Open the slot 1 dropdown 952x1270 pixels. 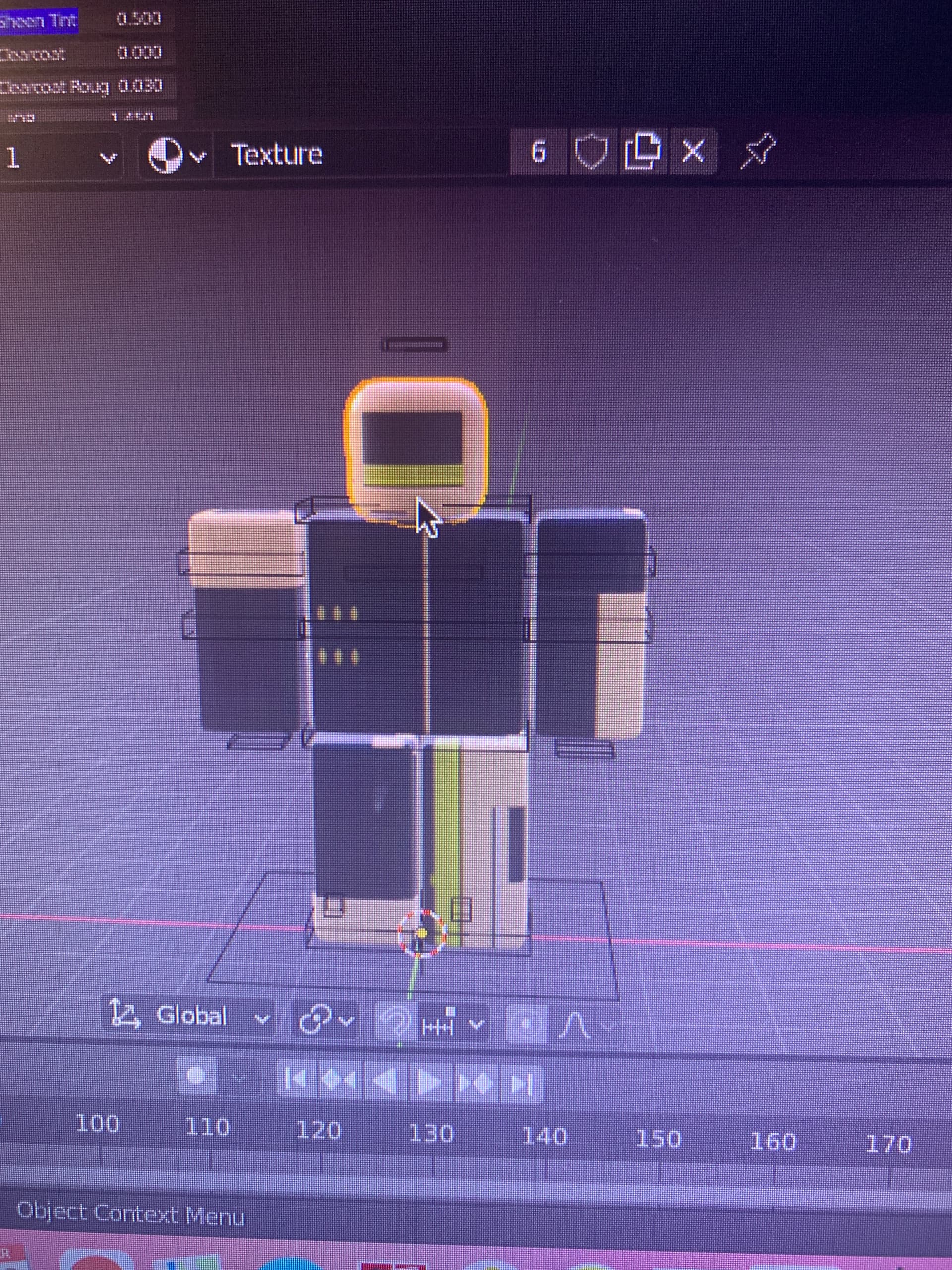tap(60, 157)
